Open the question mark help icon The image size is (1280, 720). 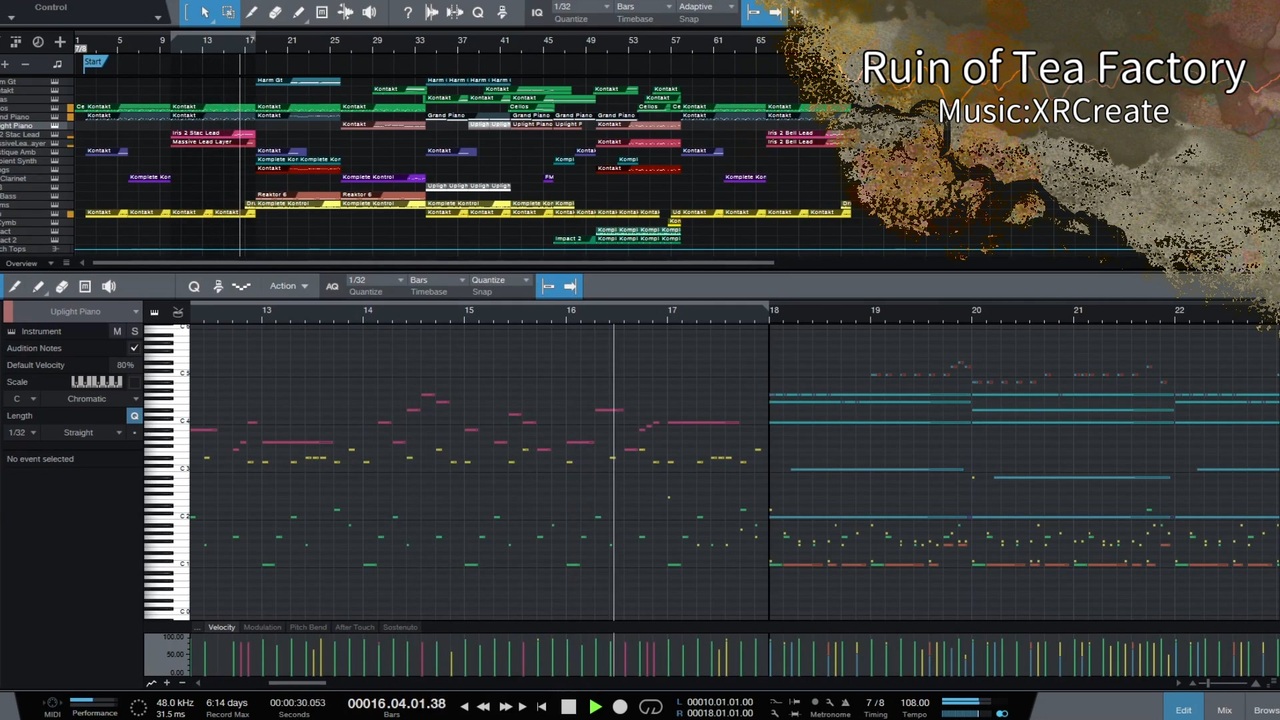[x=408, y=12]
